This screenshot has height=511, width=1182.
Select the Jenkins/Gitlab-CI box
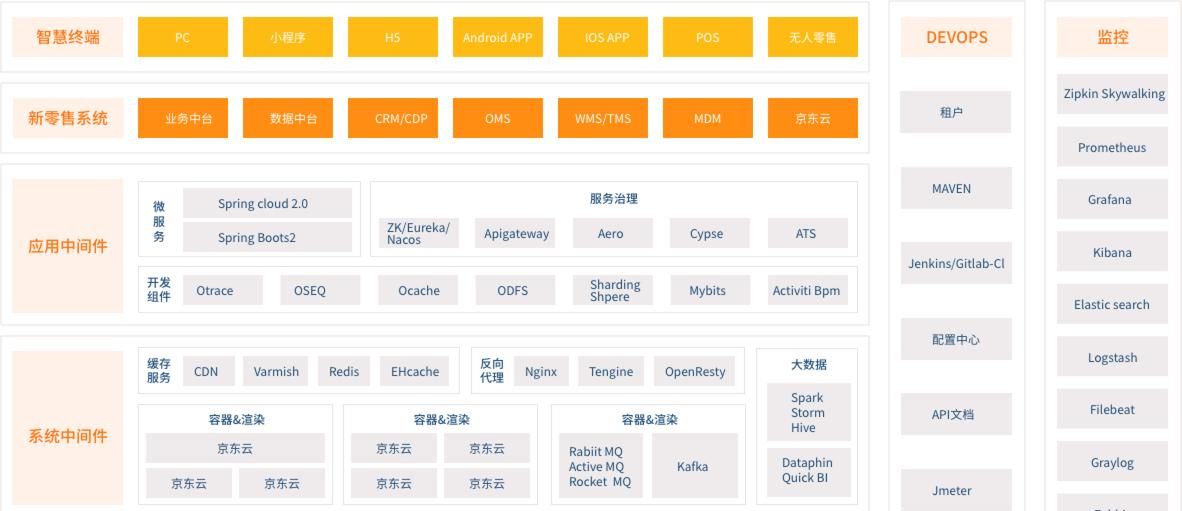coord(955,263)
